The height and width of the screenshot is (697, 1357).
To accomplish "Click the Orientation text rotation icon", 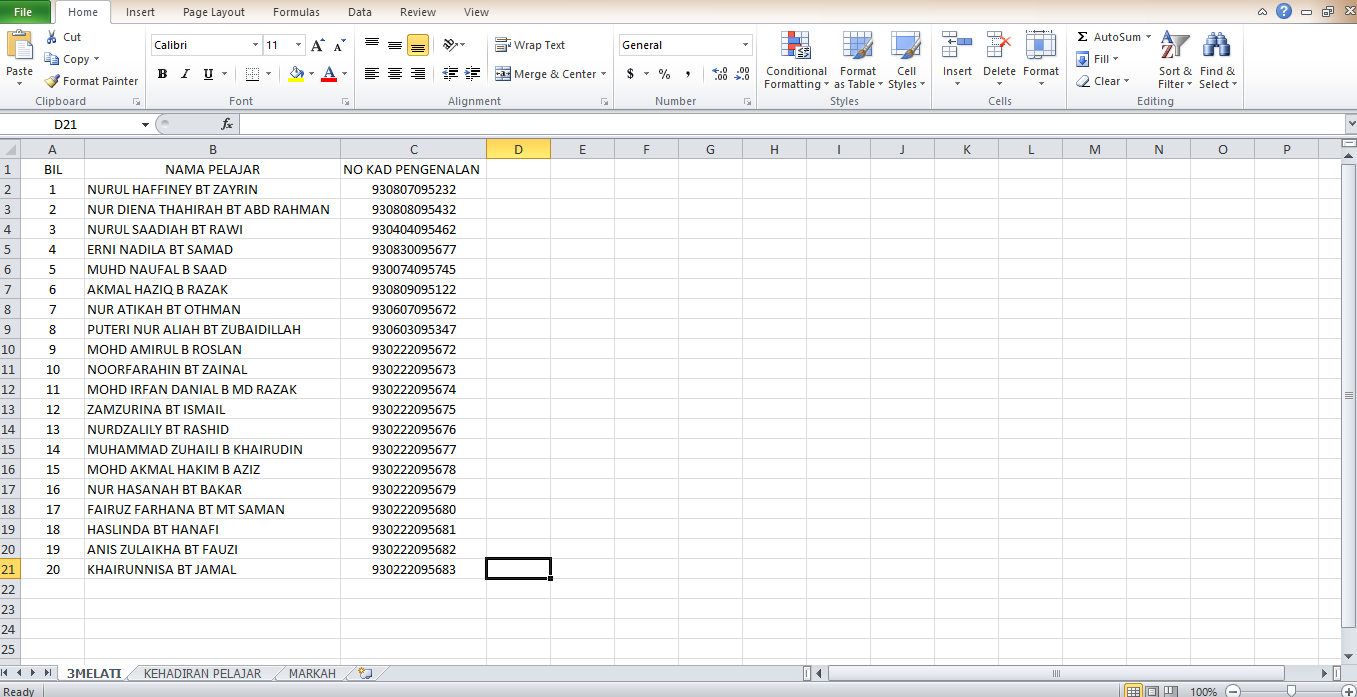I will [x=450, y=45].
